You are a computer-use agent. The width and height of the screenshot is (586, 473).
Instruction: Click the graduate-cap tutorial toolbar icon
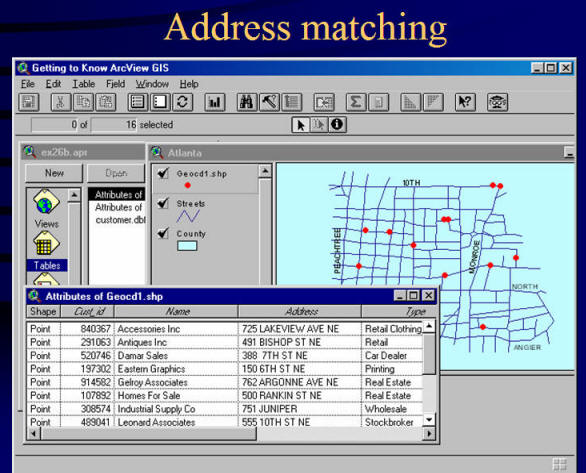click(497, 102)
